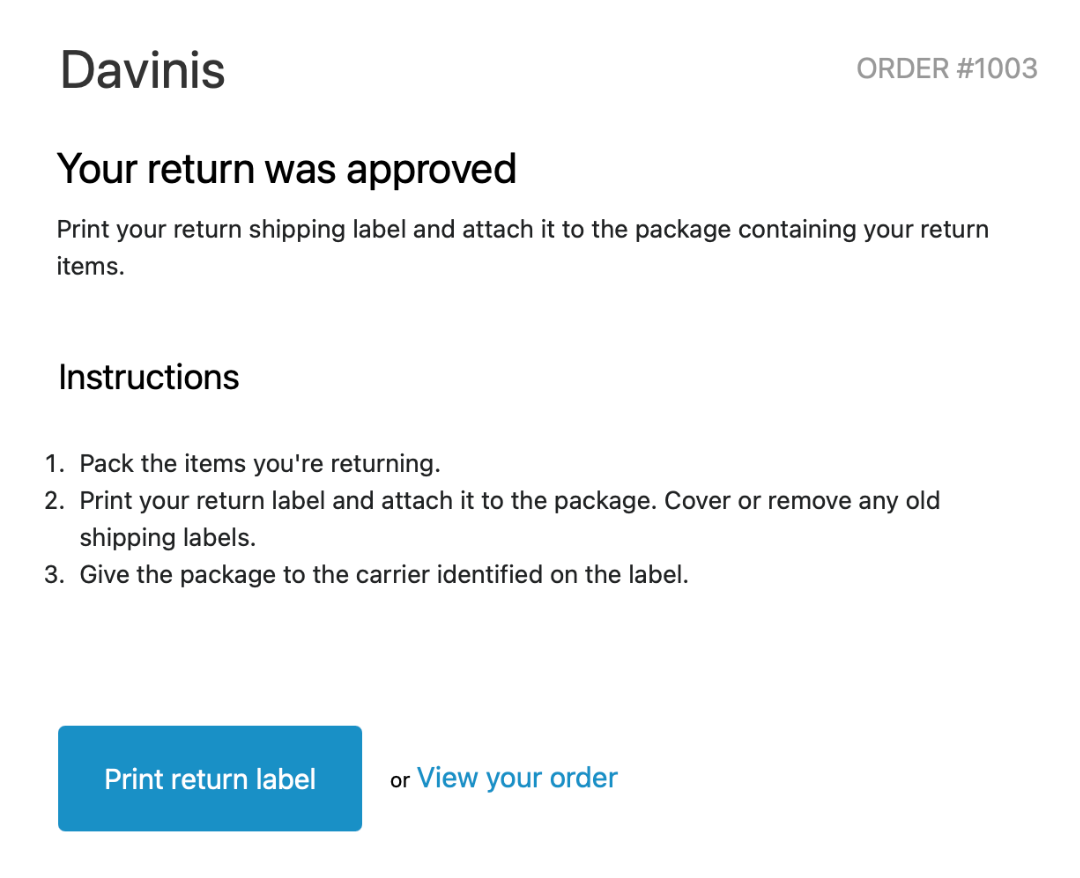Click list number 1 in Instructions

[54, 464]
